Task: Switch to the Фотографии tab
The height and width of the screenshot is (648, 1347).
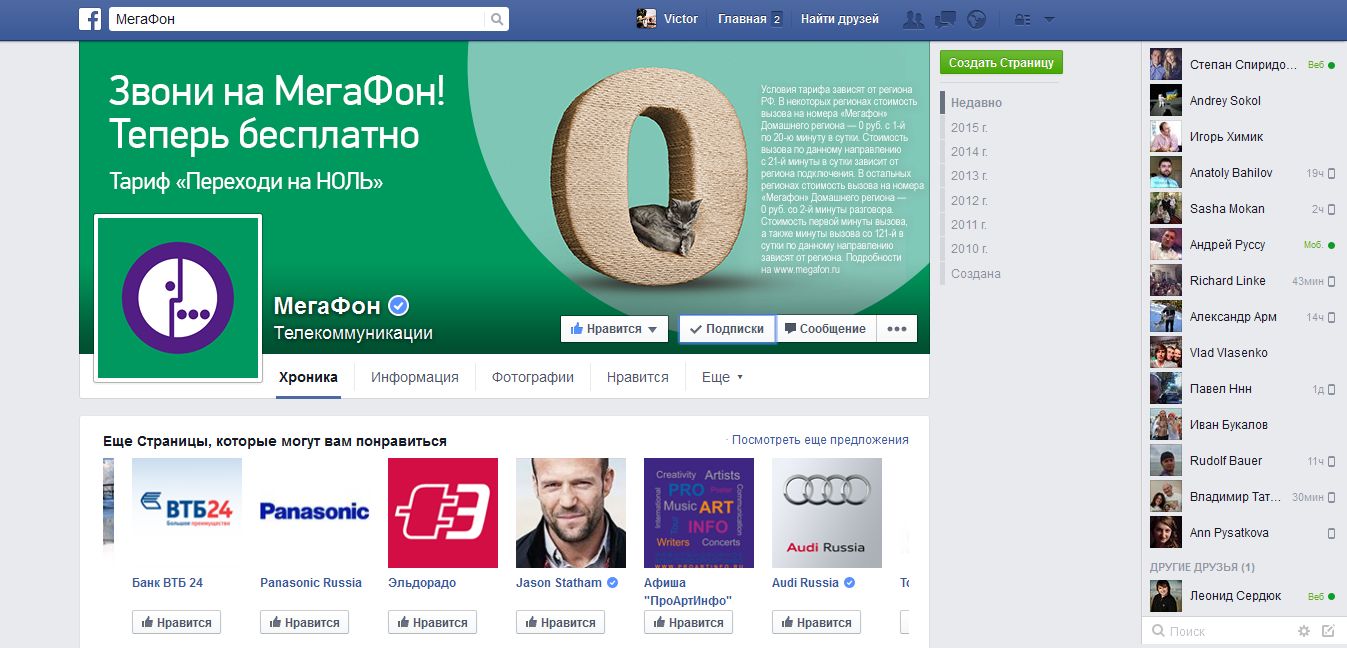Action: [533, 377]
